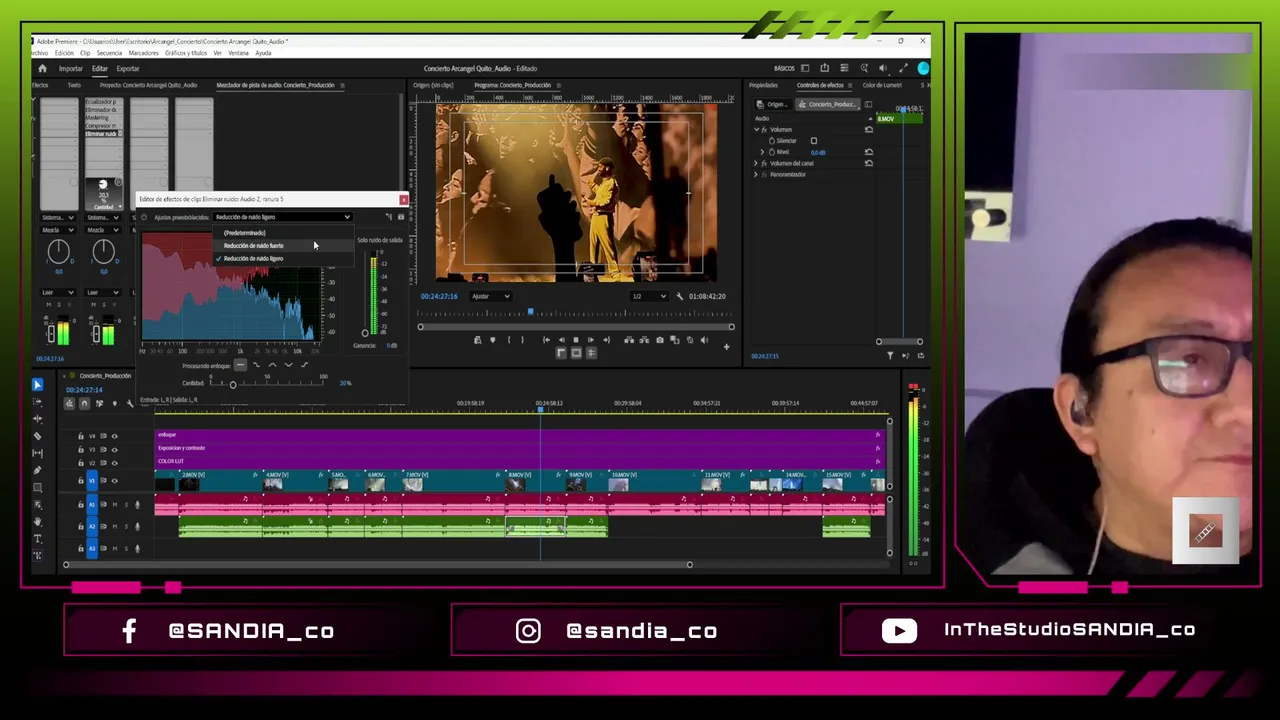Step forward one frame in Program Monitor

[590, 340]
